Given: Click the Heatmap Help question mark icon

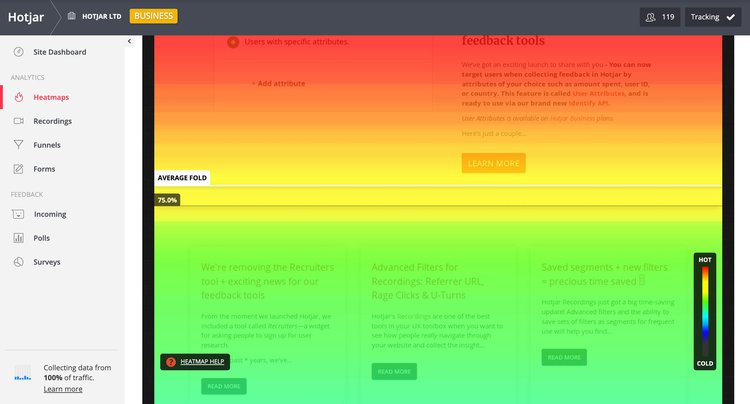Looking at the screenshot, I should pyautogui.click(x=171, y=362).
